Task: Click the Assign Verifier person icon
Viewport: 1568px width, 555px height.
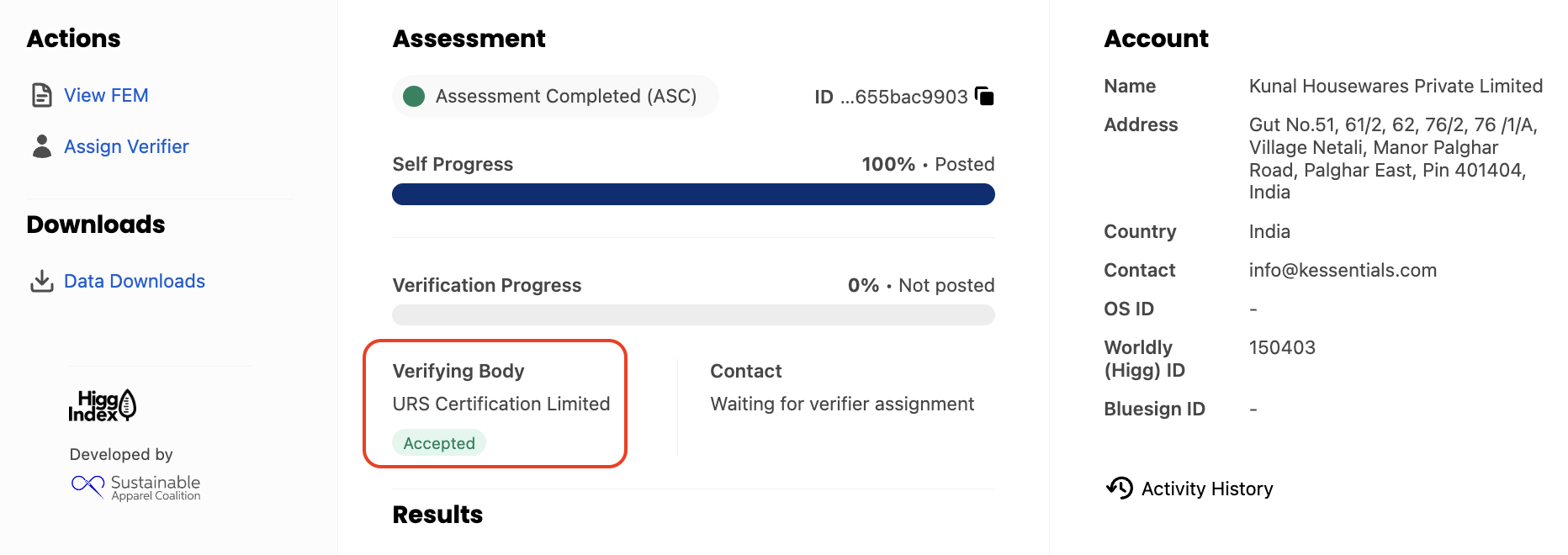Action: click(41, 146)
